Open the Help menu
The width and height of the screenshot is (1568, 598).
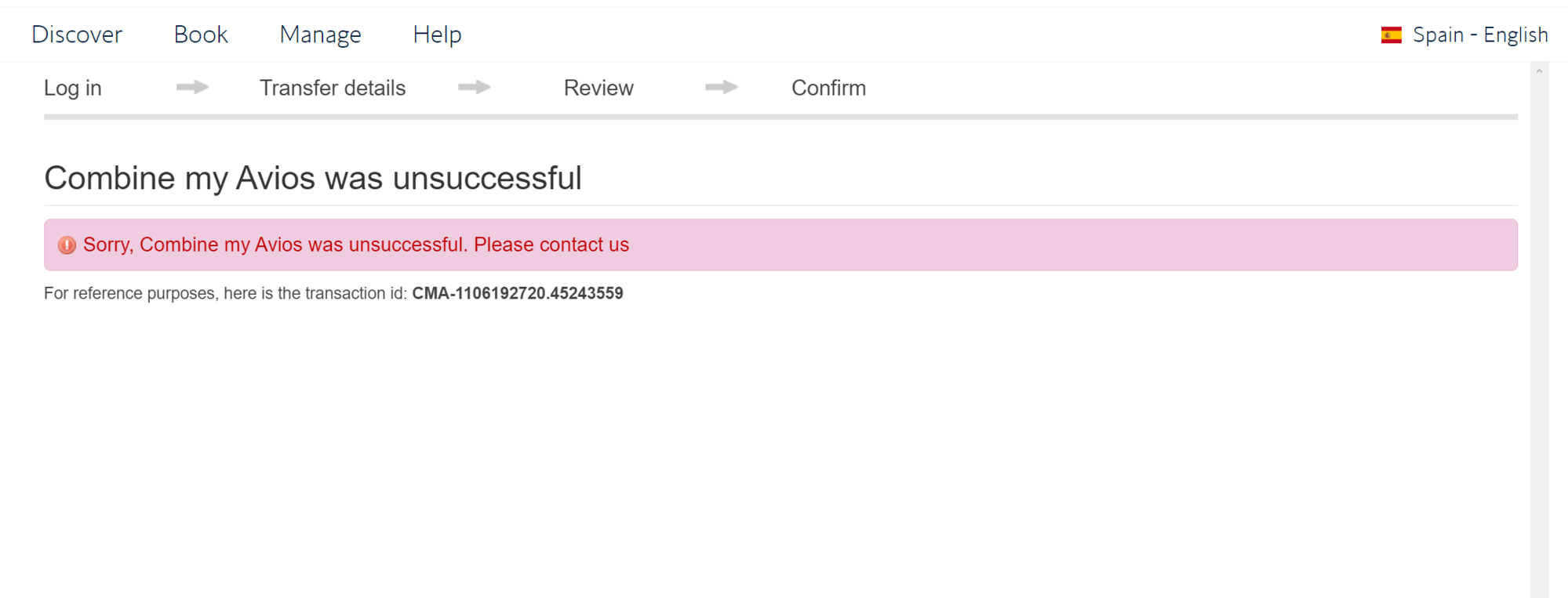[x=437, y=34]
